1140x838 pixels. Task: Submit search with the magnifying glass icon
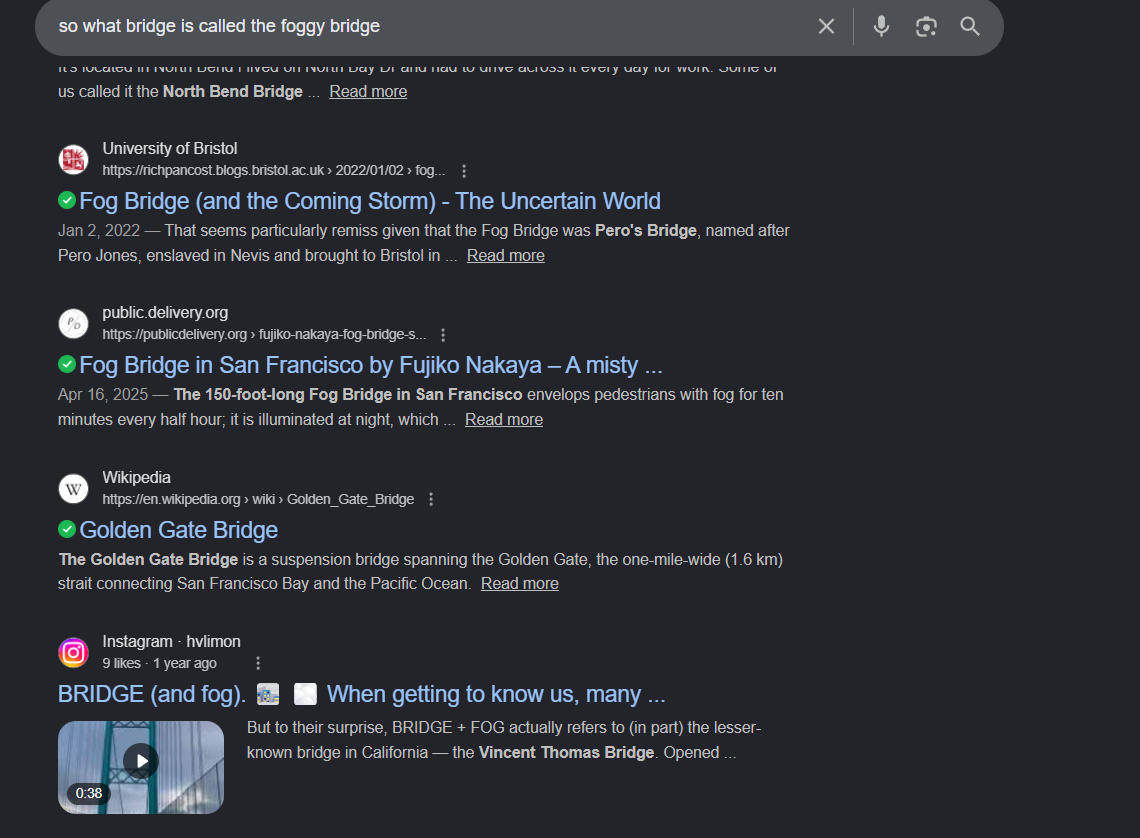click(970, 27)
